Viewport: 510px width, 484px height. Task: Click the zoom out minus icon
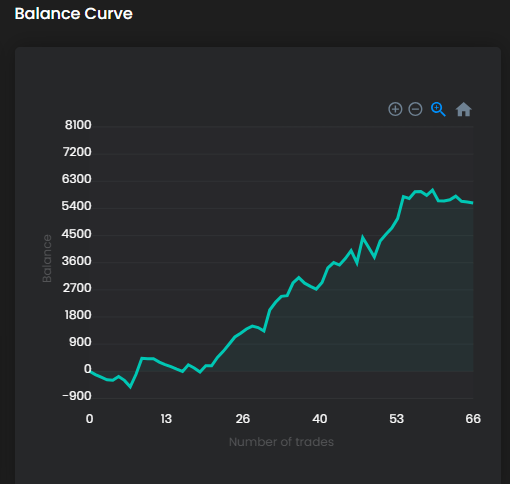coord(415,109)
